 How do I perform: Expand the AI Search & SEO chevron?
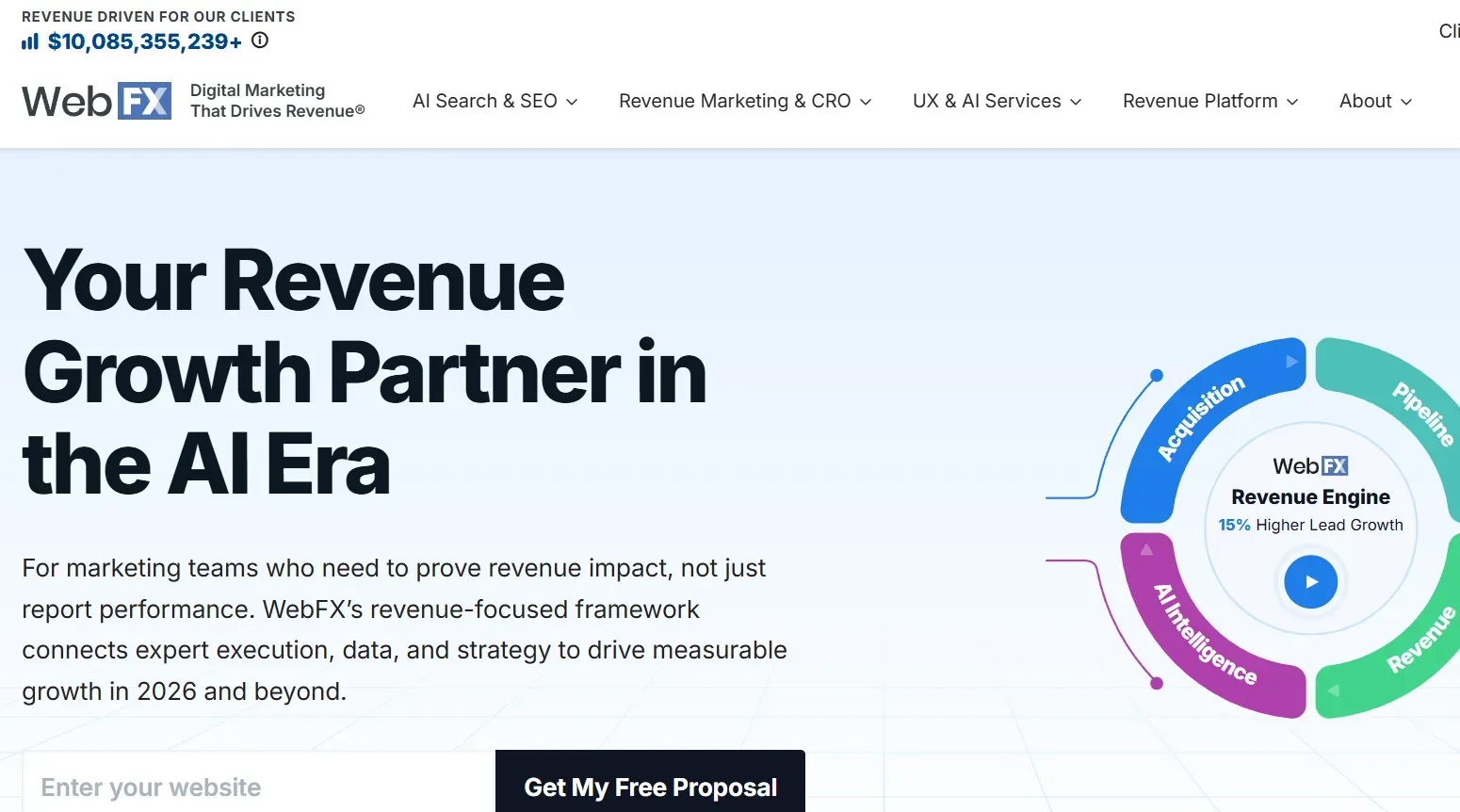tap(572, 102)
